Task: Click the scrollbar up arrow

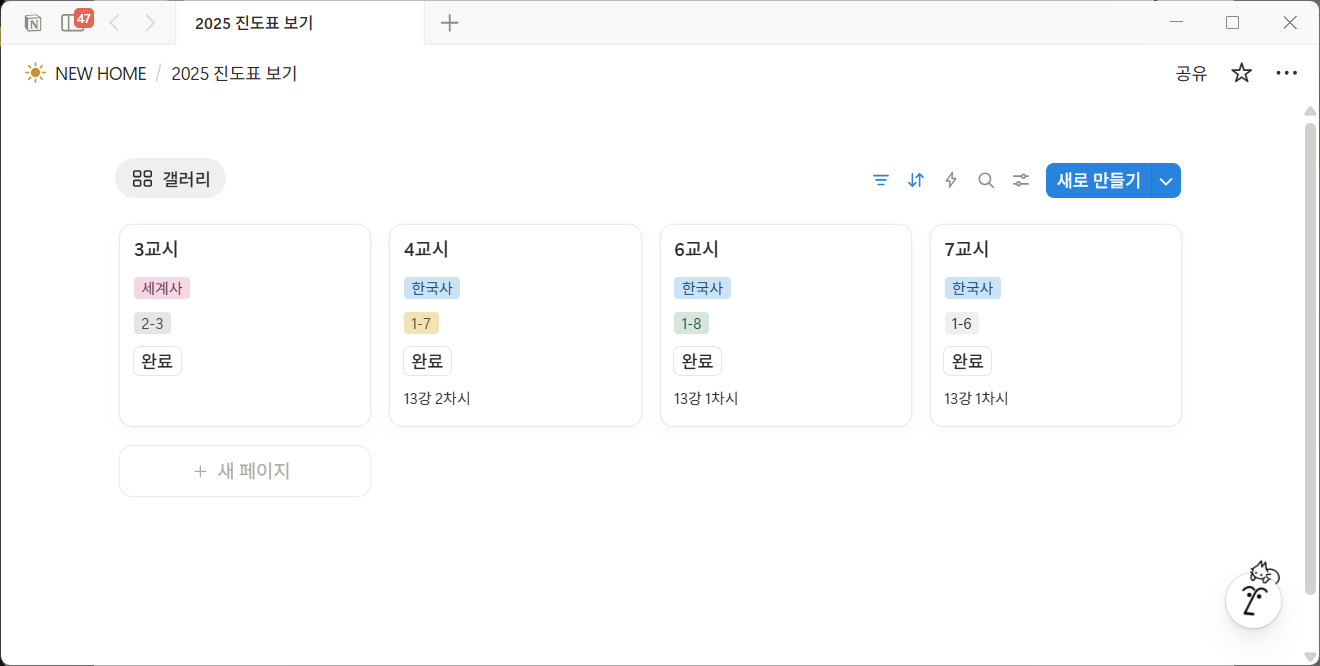Action: click(x=1311, y=111)
